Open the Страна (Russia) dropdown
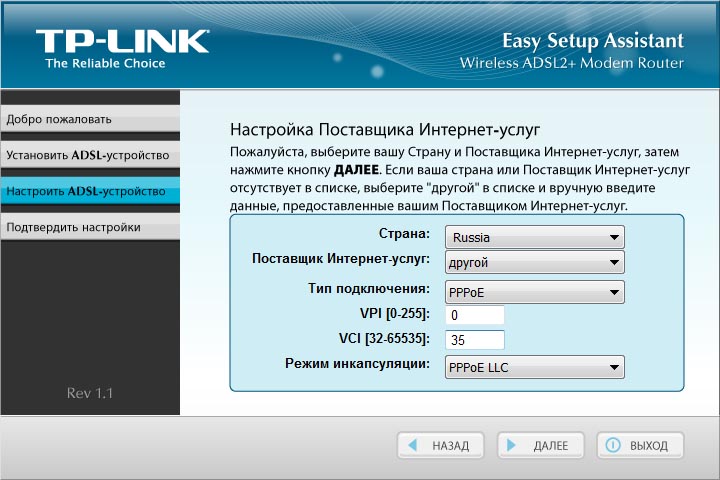 click(x=534, y=237)
